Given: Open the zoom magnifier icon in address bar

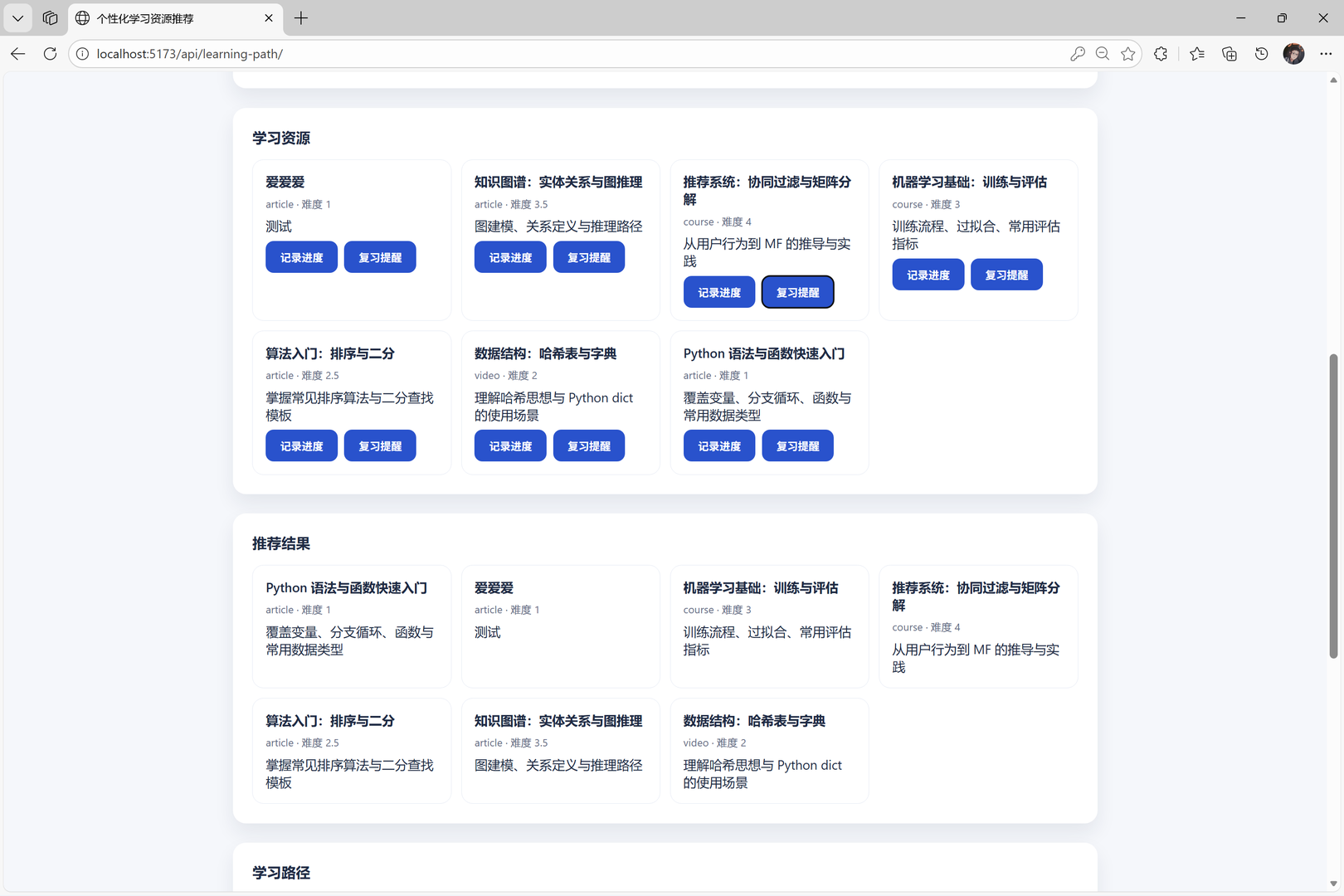Looking at the screenshot, I should tap(1103, 53).
